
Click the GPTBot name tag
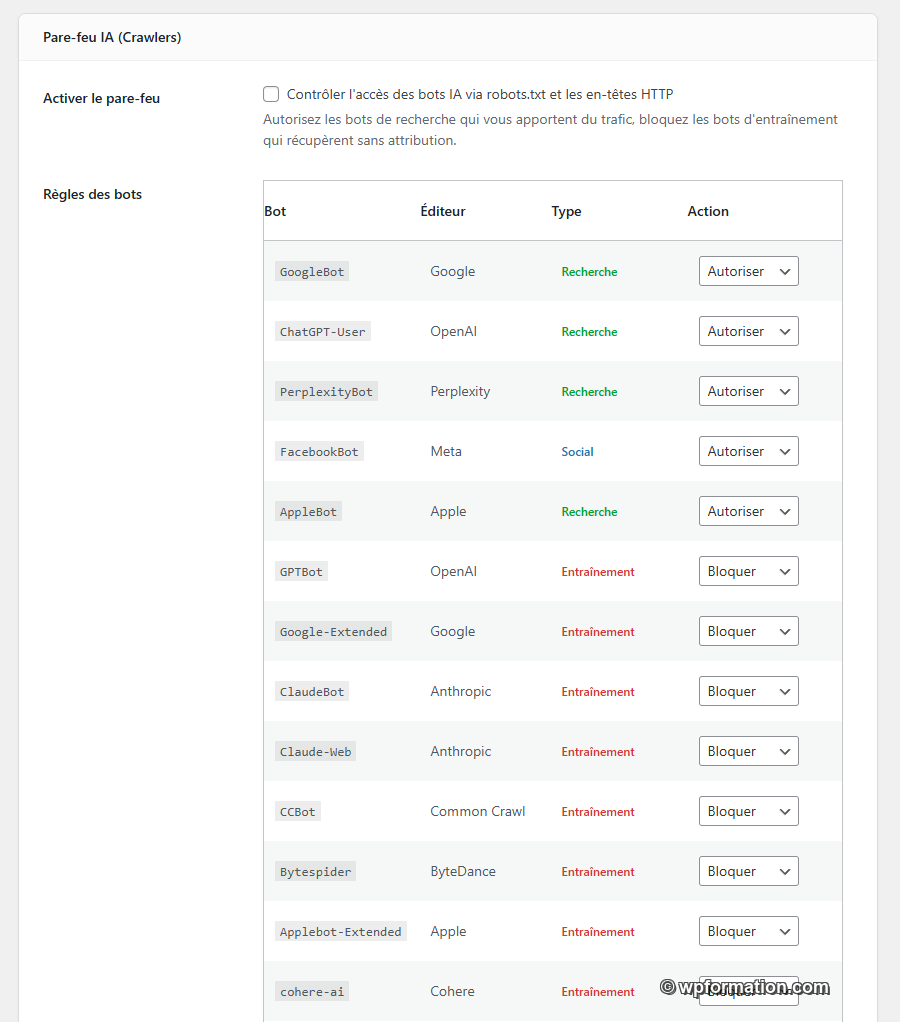point(301,572)
